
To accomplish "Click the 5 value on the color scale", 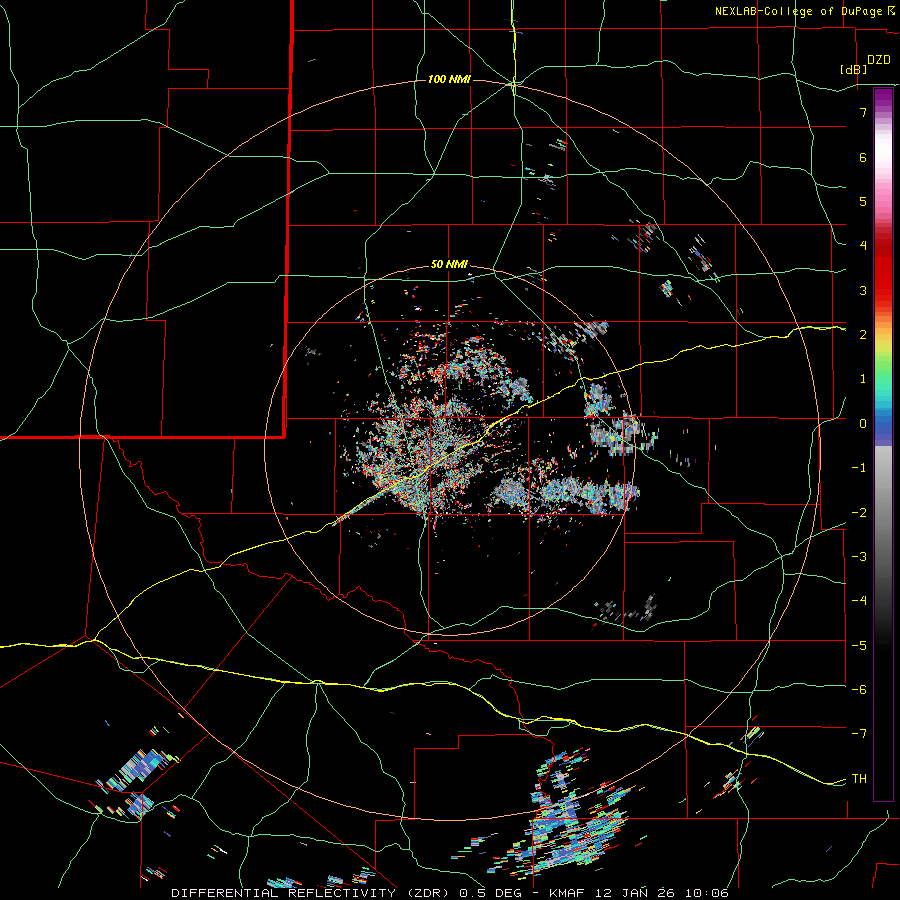I will [x=863, y=201].
